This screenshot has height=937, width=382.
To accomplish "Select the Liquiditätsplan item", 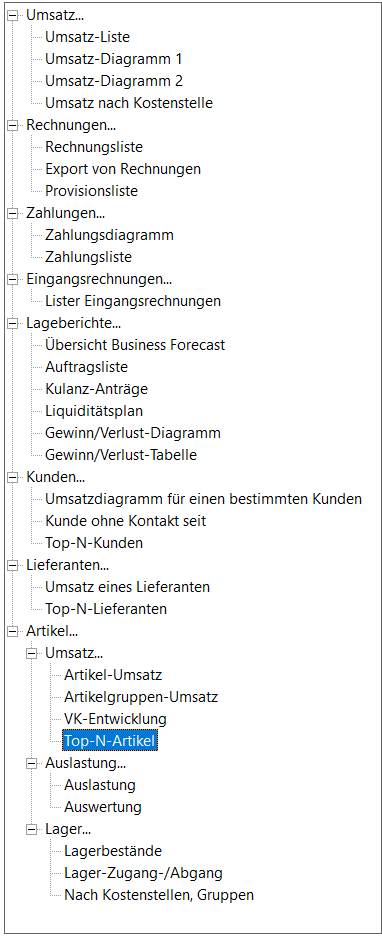I will (x=94, y=411).
